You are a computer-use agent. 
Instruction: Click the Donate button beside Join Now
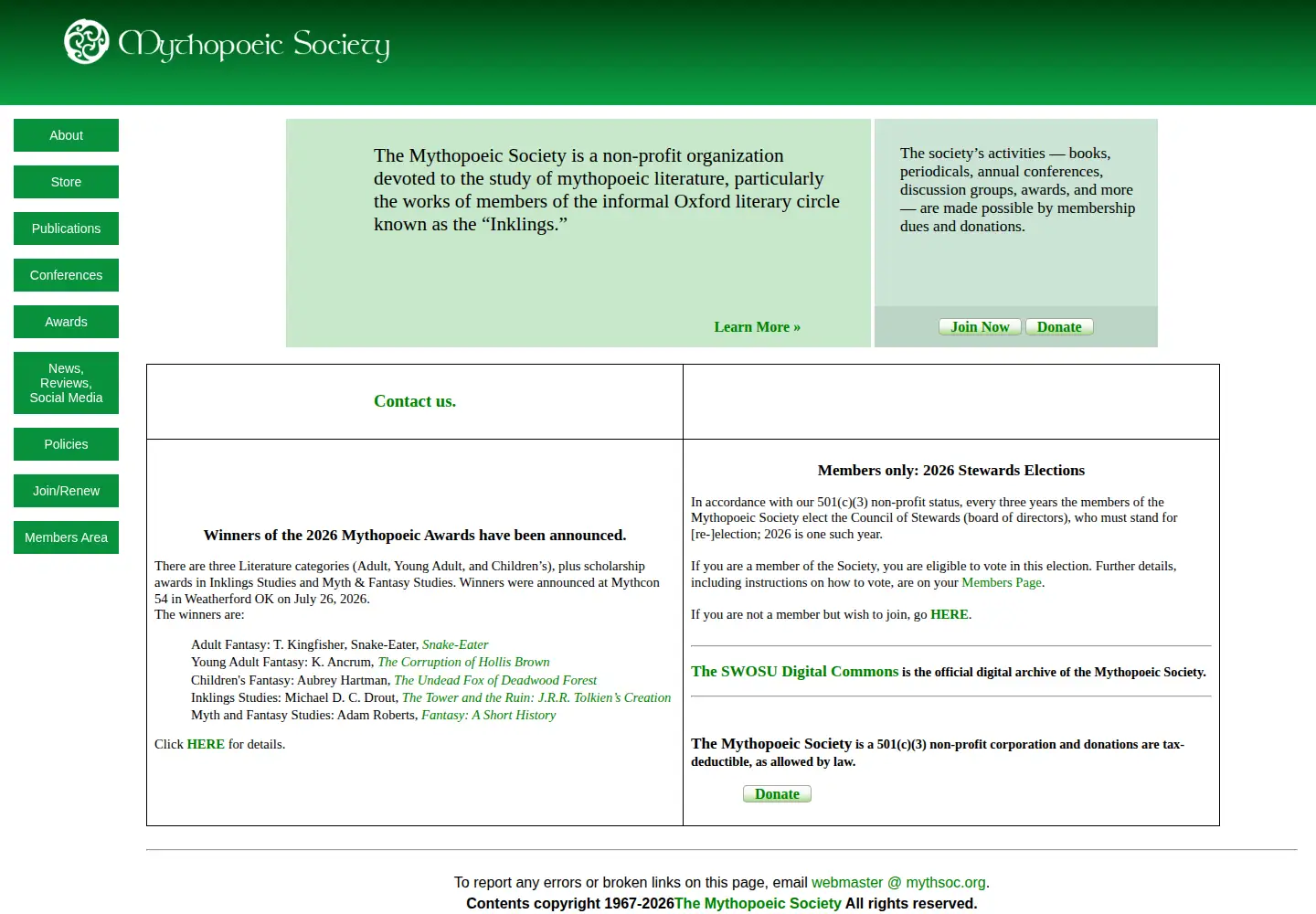click(1059, 327)
